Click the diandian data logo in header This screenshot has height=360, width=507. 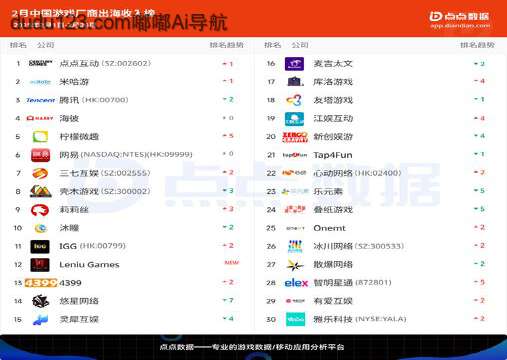[460, 19]
